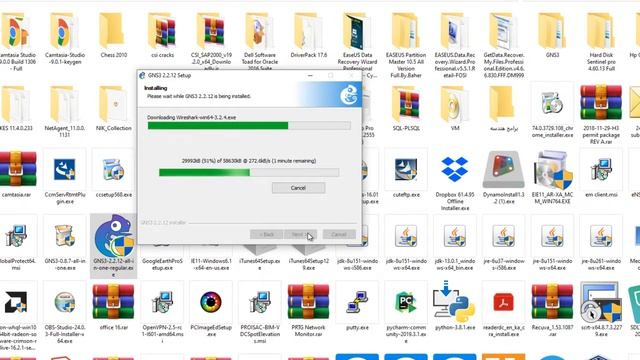The height and width of the screenshot is (360, 640).
Task: Select the VM folder
Action: pos(455,104)
